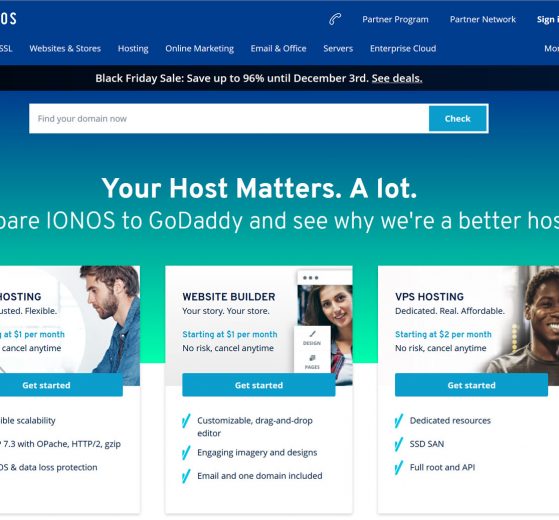Click 'No risk, cancel anytime' in Website Builder

point(228,348)
